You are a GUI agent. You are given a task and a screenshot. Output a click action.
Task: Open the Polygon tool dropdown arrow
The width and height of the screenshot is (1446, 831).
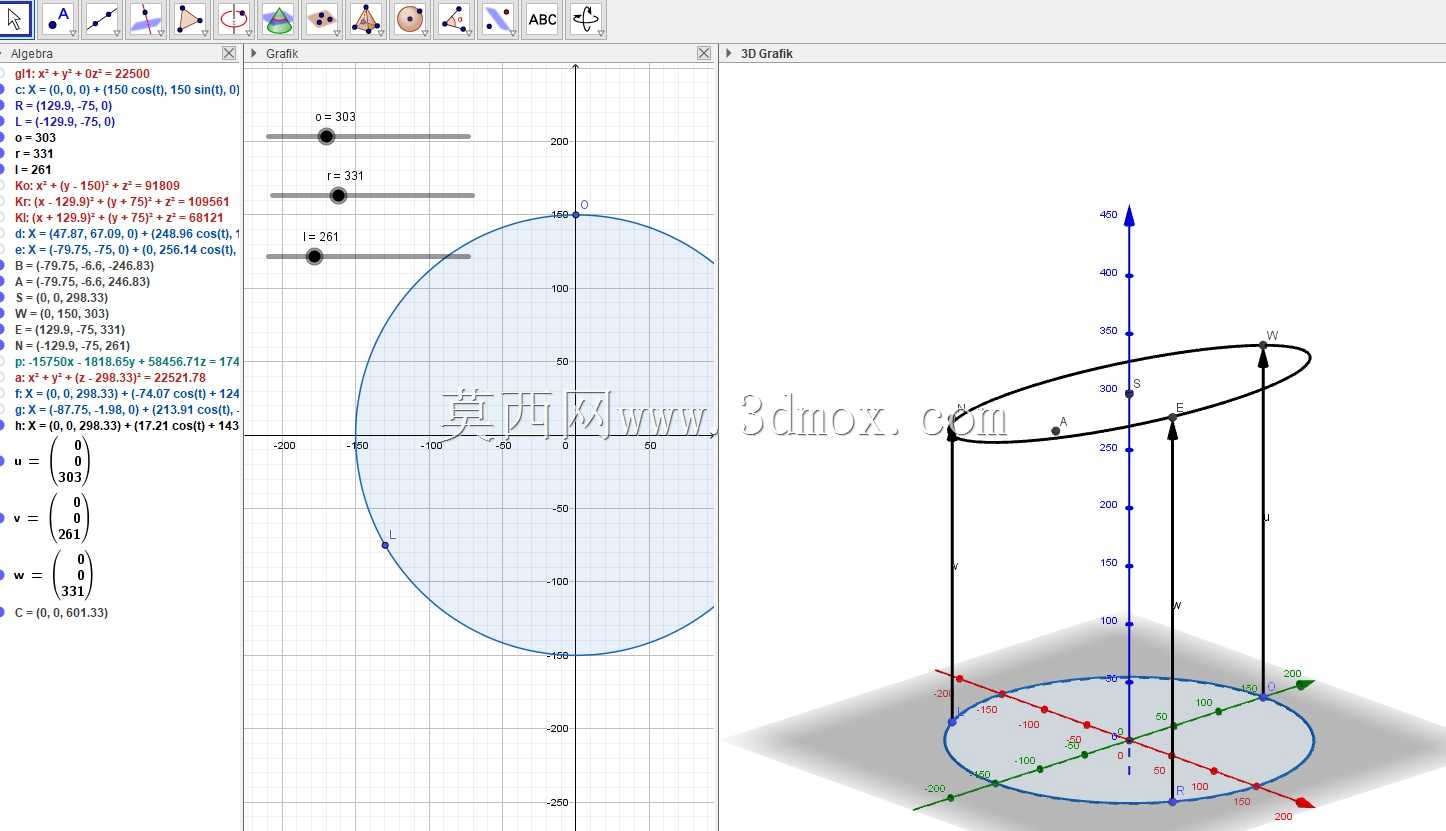pyautogui.click(x=203, y=33)
